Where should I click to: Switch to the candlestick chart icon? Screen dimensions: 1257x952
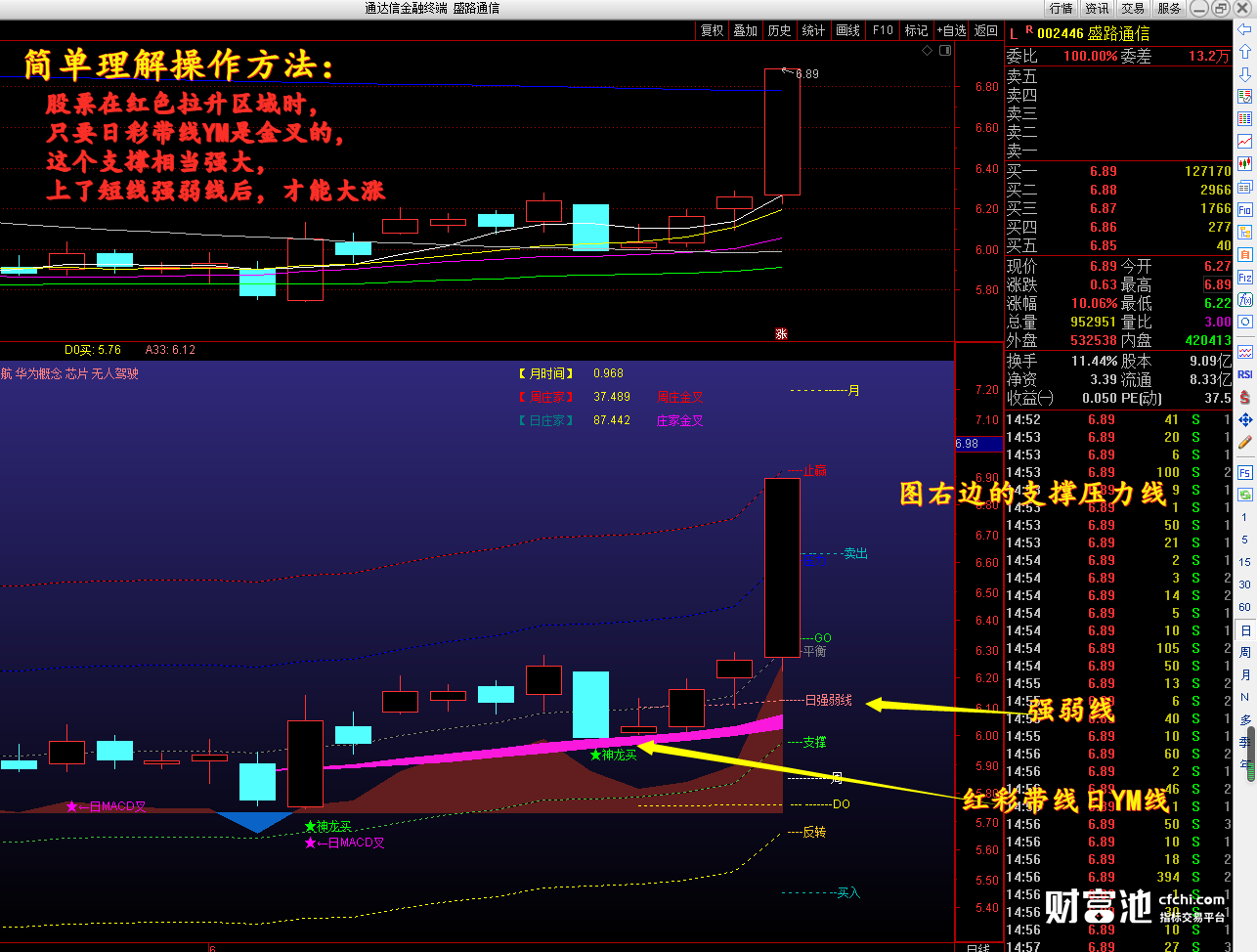point(1244,164)
